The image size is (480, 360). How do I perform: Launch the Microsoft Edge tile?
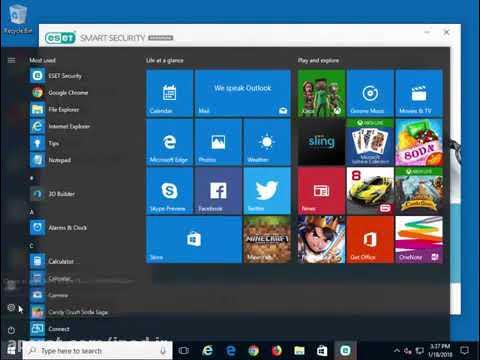point(169,142)
